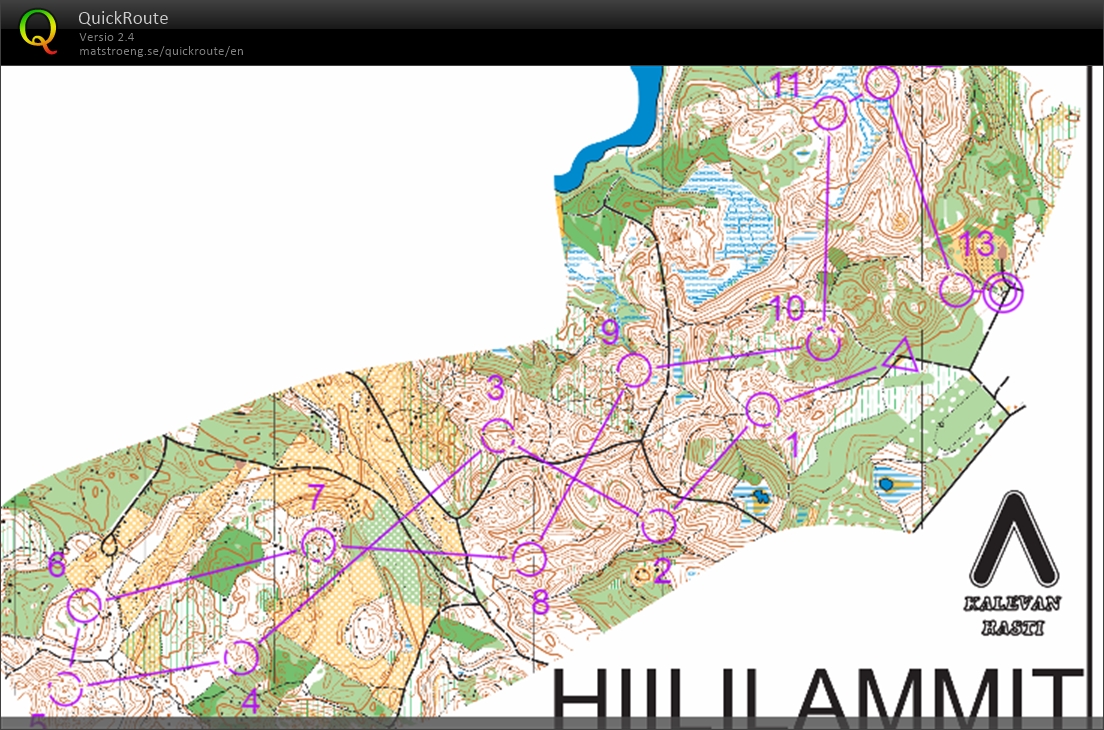Click the QuickRoute "Q" application logo
The height and width of the screenshot is (730, 1104).
point(40,31)
